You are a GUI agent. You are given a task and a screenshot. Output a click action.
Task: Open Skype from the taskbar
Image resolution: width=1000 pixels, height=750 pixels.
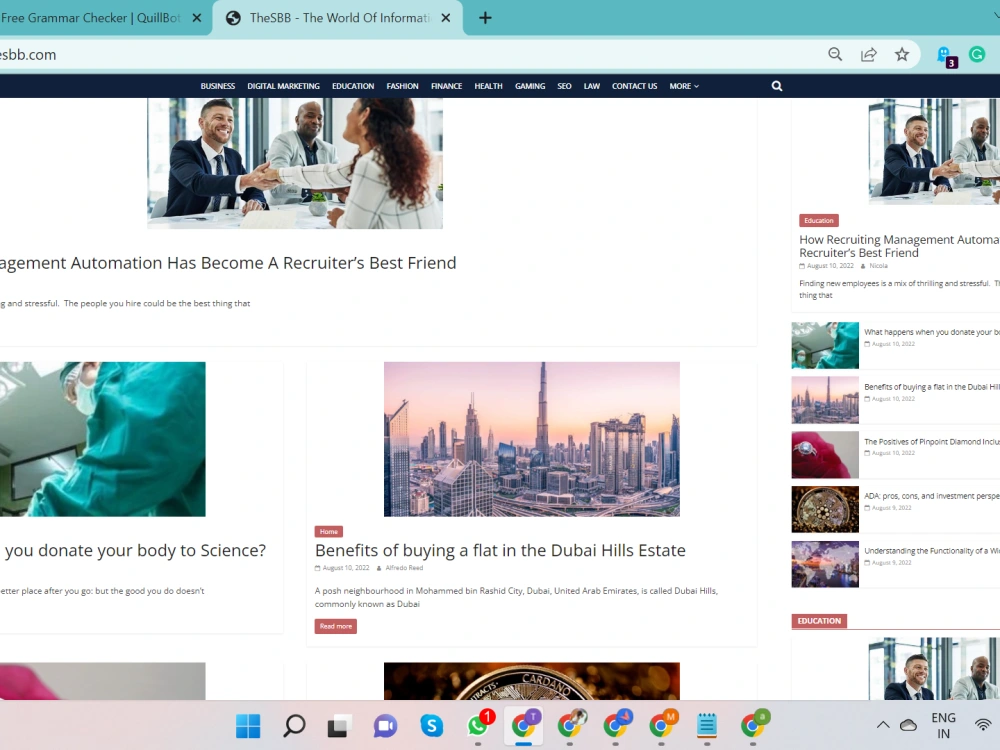[432, 726]
